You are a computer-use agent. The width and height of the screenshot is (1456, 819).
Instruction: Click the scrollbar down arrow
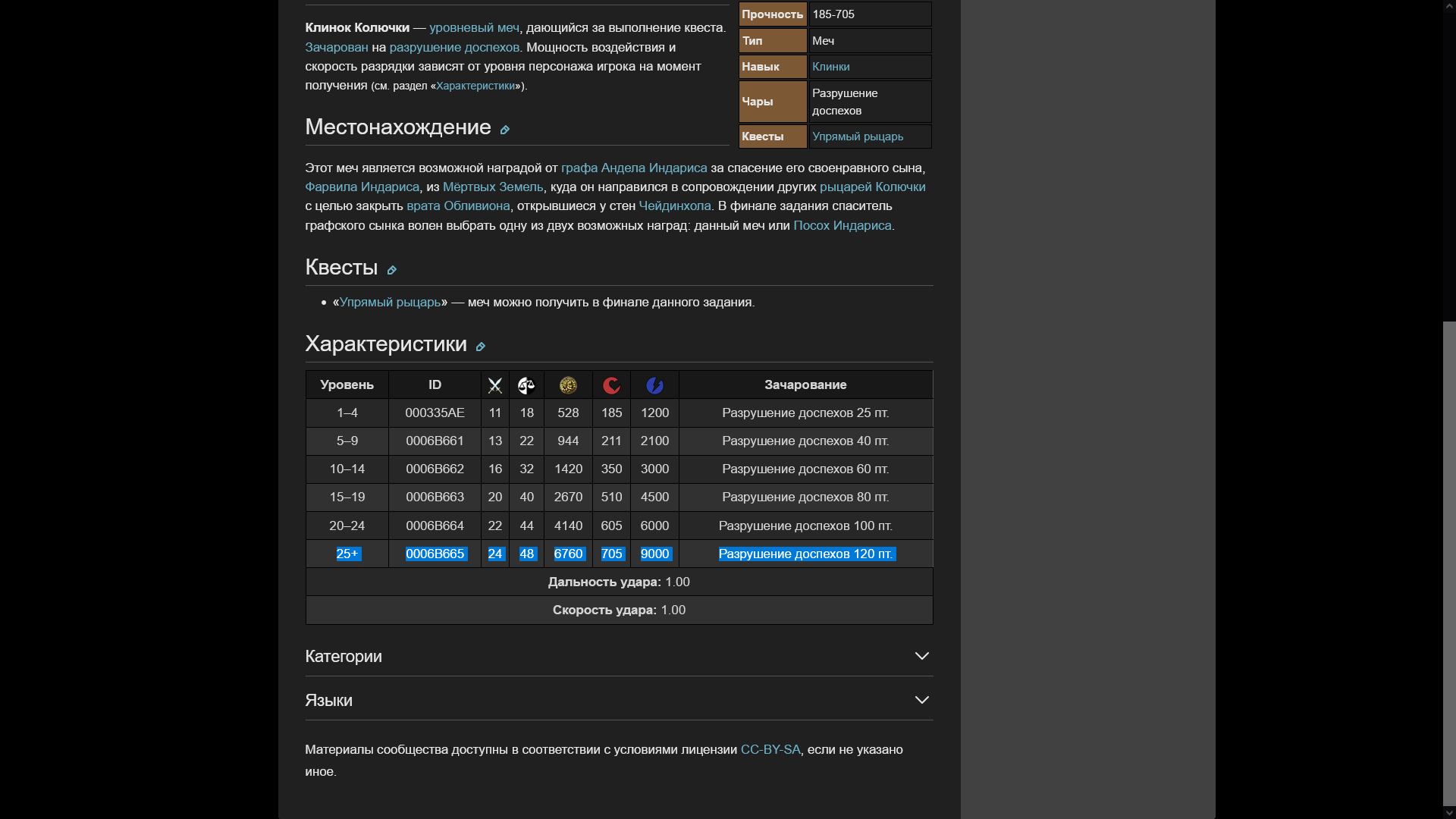click(1449, 813)
